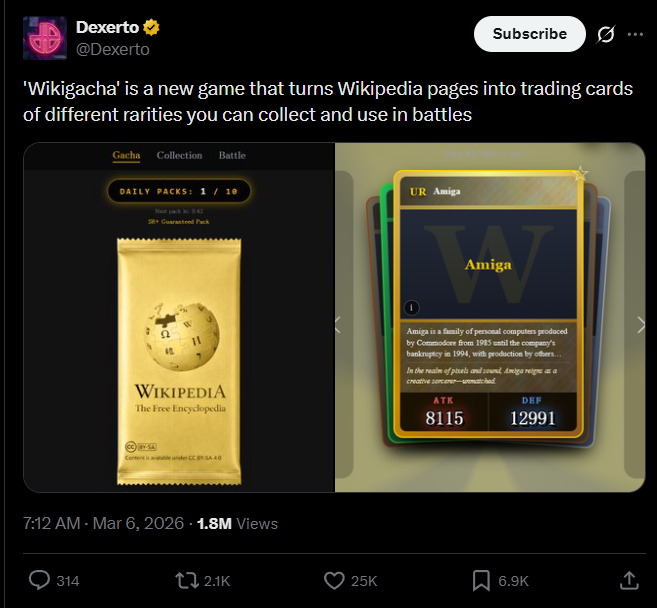Share the post via upload icon

click(629, 580)
